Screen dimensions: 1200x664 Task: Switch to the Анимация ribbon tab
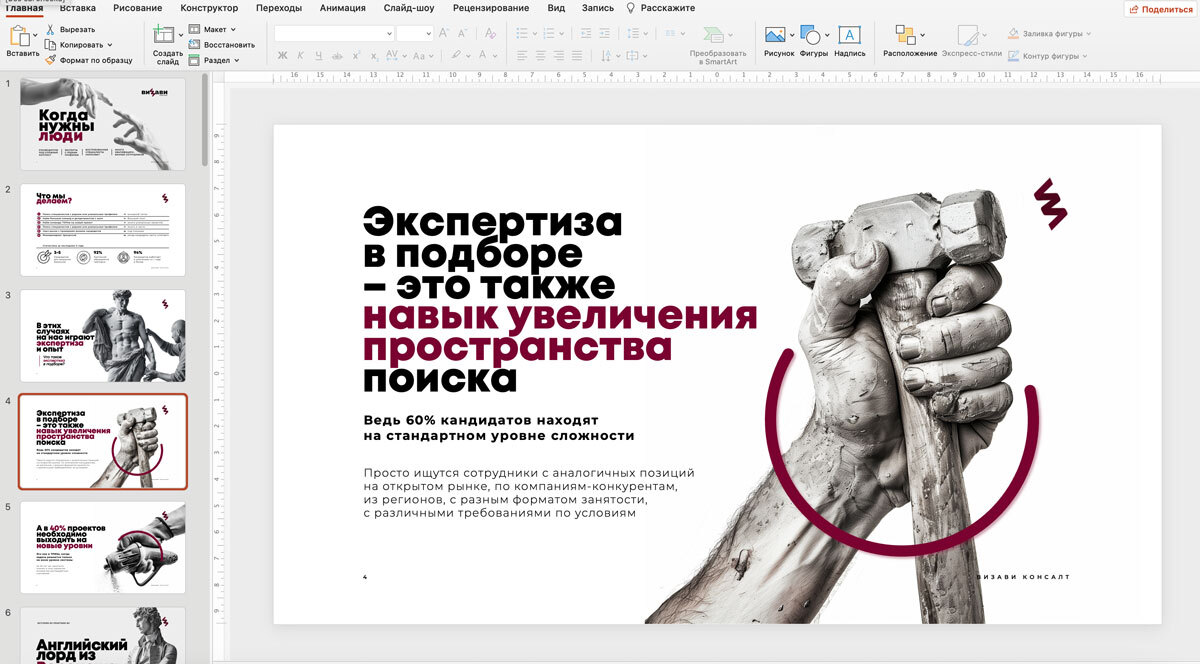pyautogui.click(x=342, y=8)
